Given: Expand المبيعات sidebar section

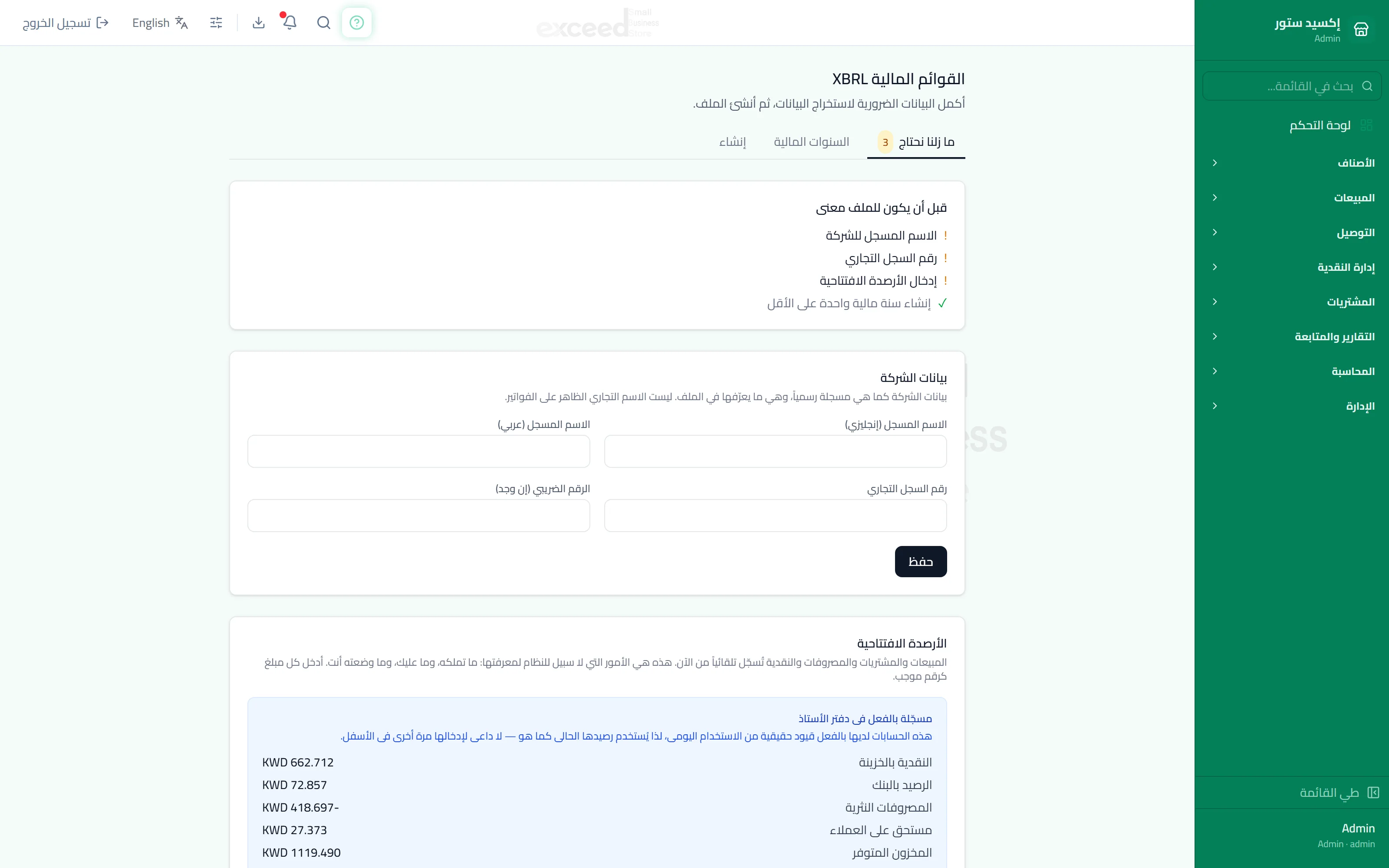Looking at the screenshot, I should [x=1291, y=197].
